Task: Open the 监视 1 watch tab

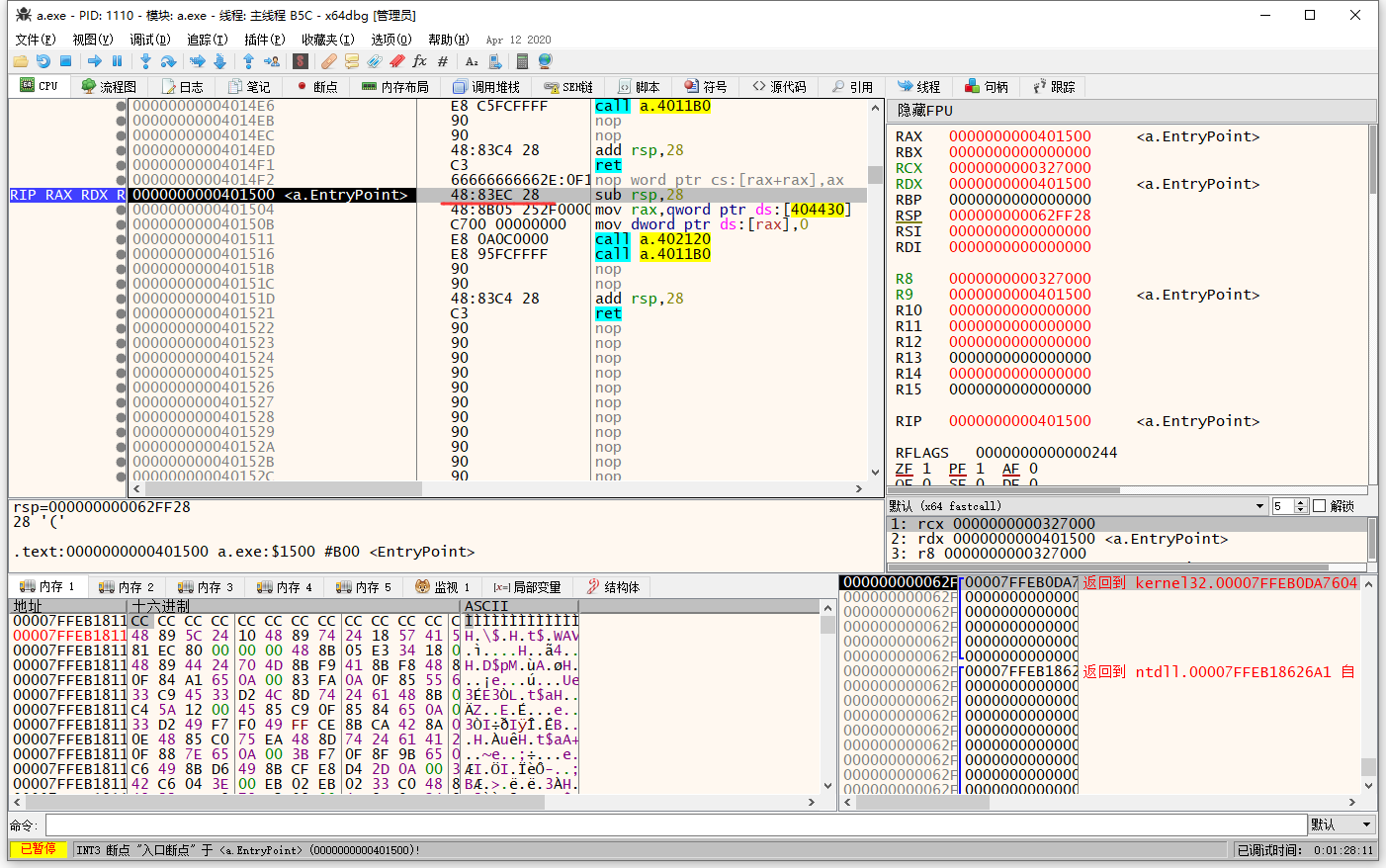Action: pyautogui.click(x=443, y=587)
